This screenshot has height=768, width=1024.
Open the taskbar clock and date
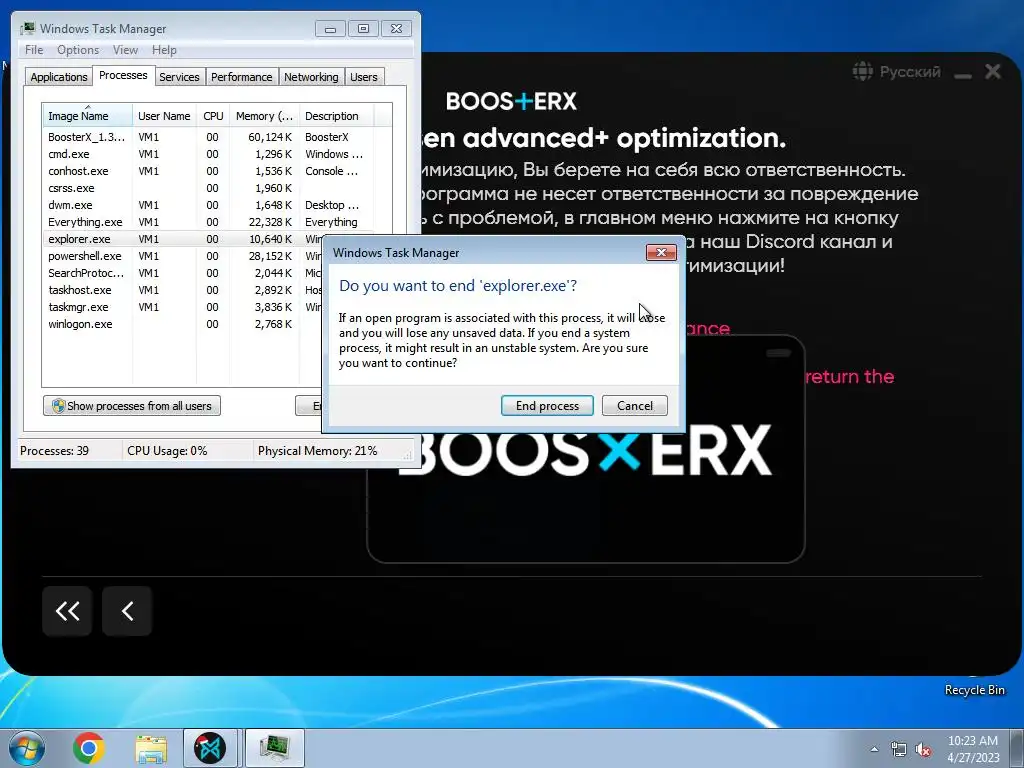973,749
